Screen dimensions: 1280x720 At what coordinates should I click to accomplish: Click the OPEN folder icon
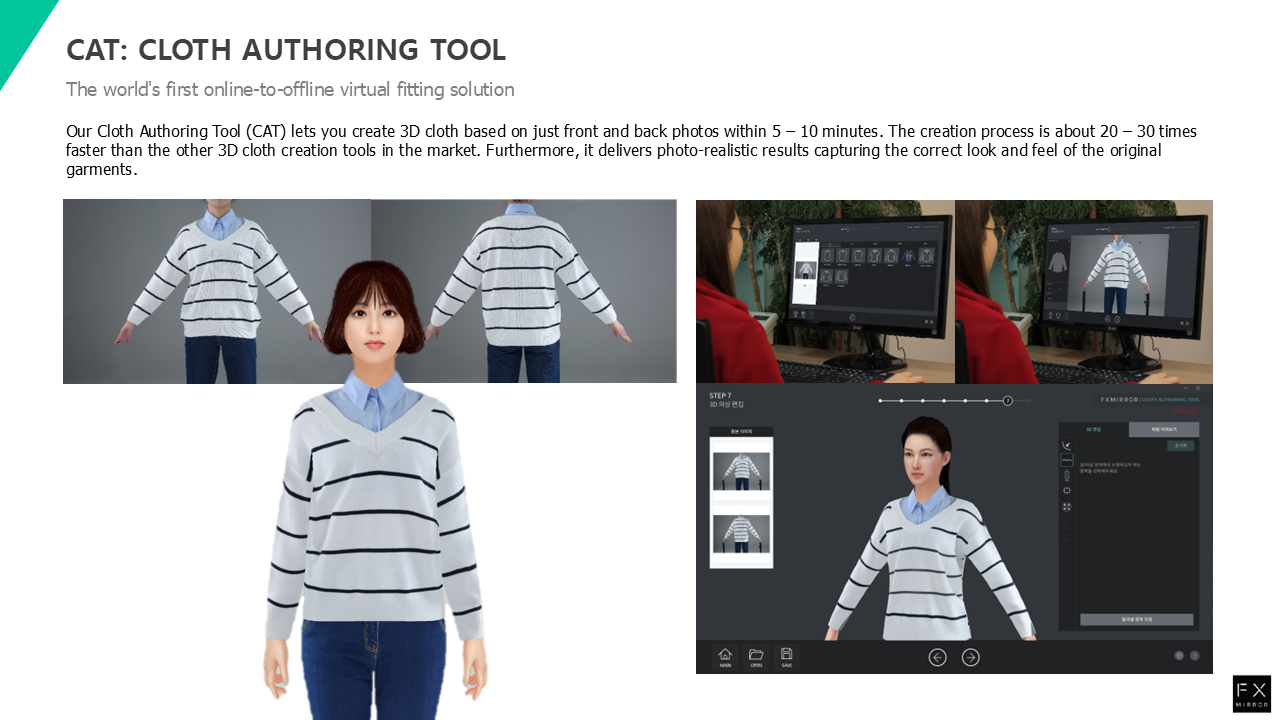pyautogui.click(x=756, y=656)
